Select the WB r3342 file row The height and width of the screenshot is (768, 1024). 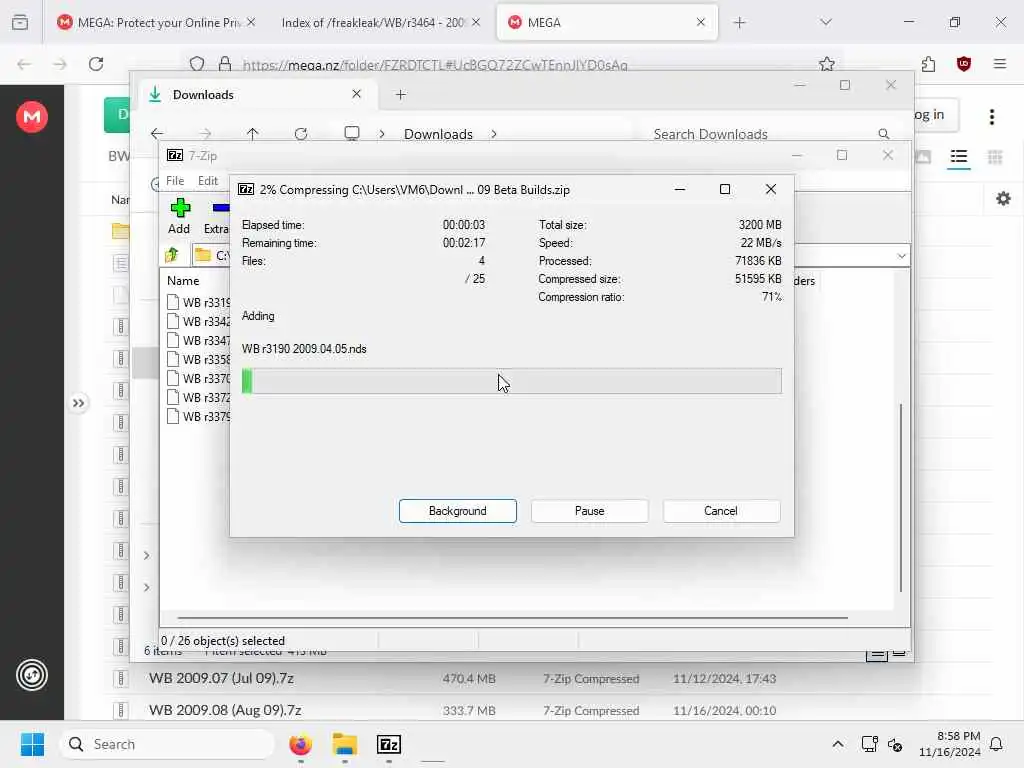(x=199, y=321)
